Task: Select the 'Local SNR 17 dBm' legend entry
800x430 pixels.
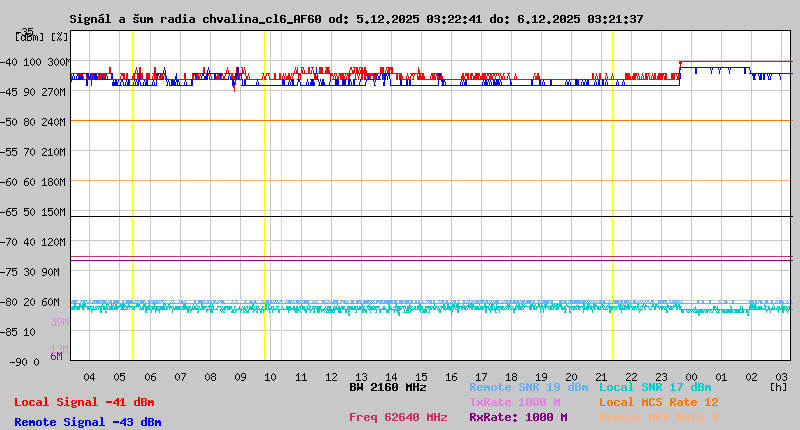Action: pos(655,387)
